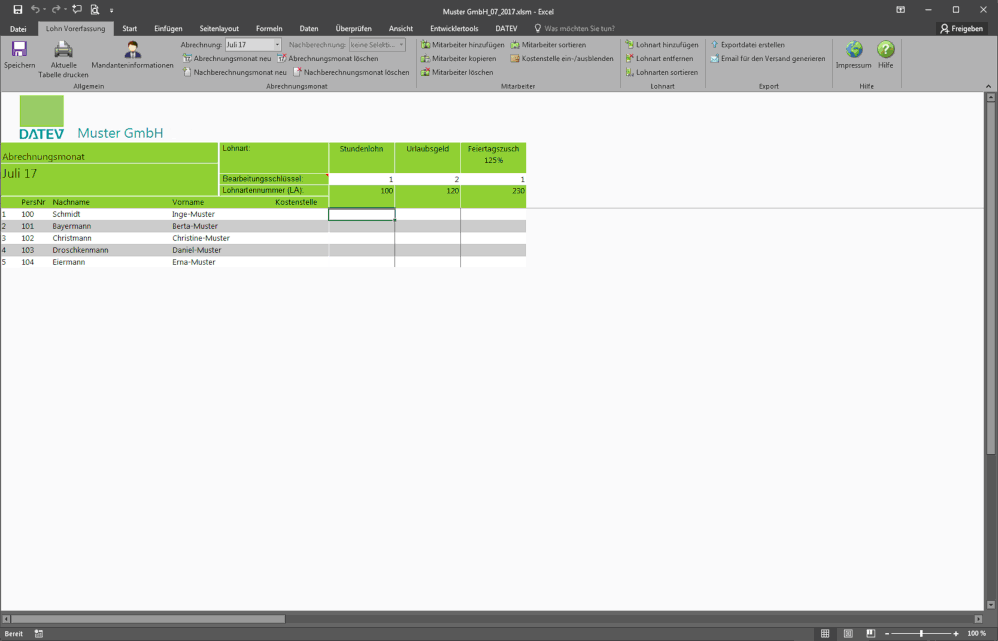The width and height of the screenshot is (998, 641).
Task: Toggle Kostenstelle ein-/ausblenden
Action: click(x=562, y=59)
